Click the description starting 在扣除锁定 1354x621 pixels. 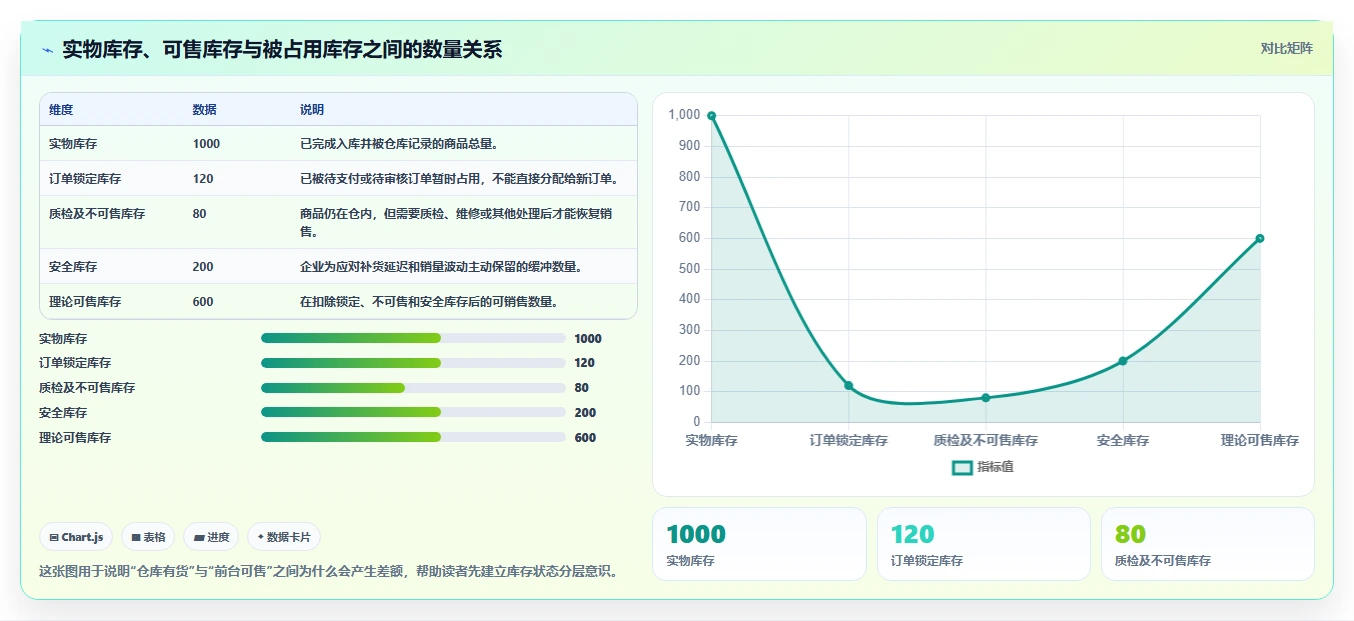[x=429, y=302]
